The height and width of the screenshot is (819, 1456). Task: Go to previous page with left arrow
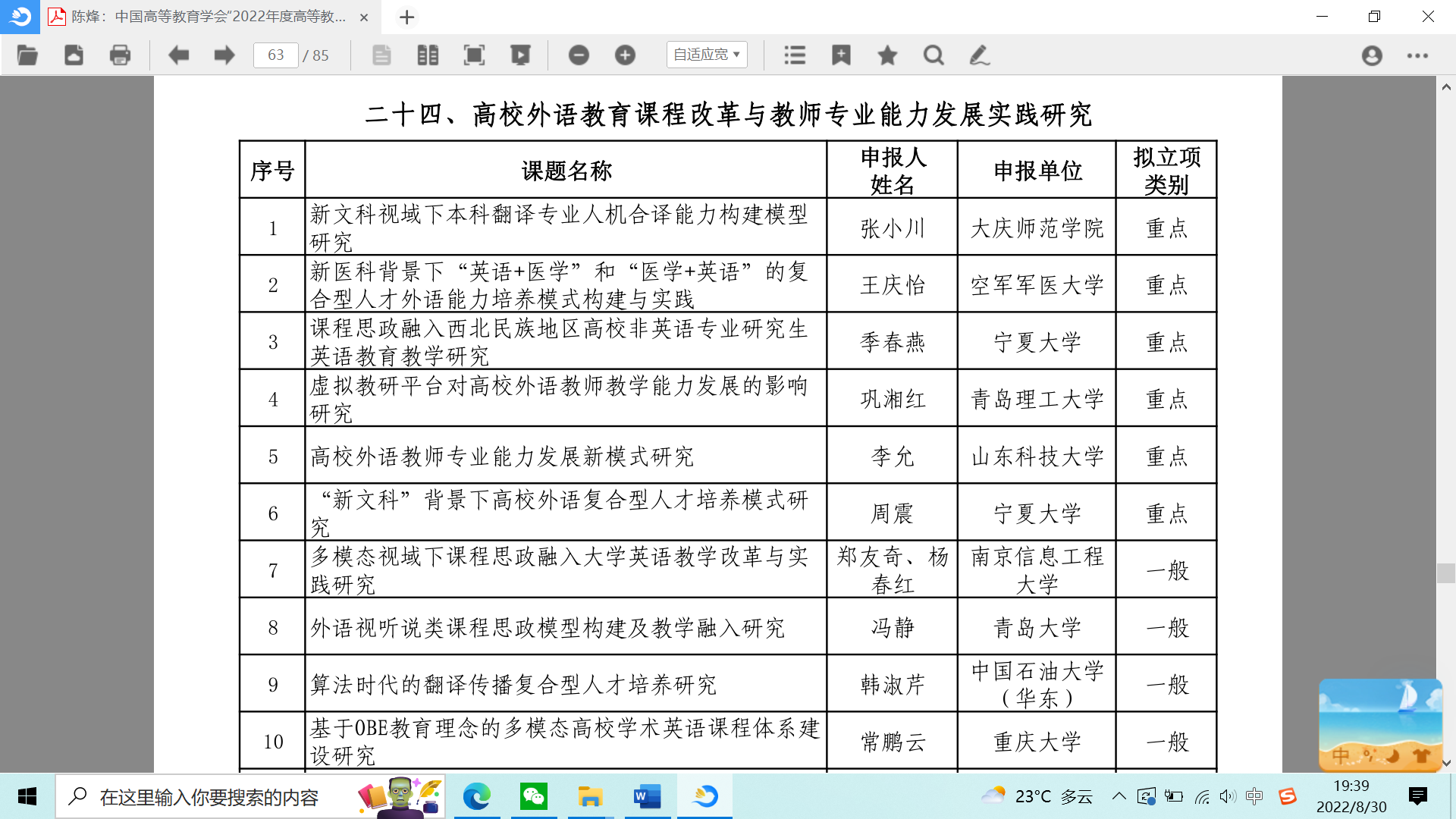coord(178,55)
